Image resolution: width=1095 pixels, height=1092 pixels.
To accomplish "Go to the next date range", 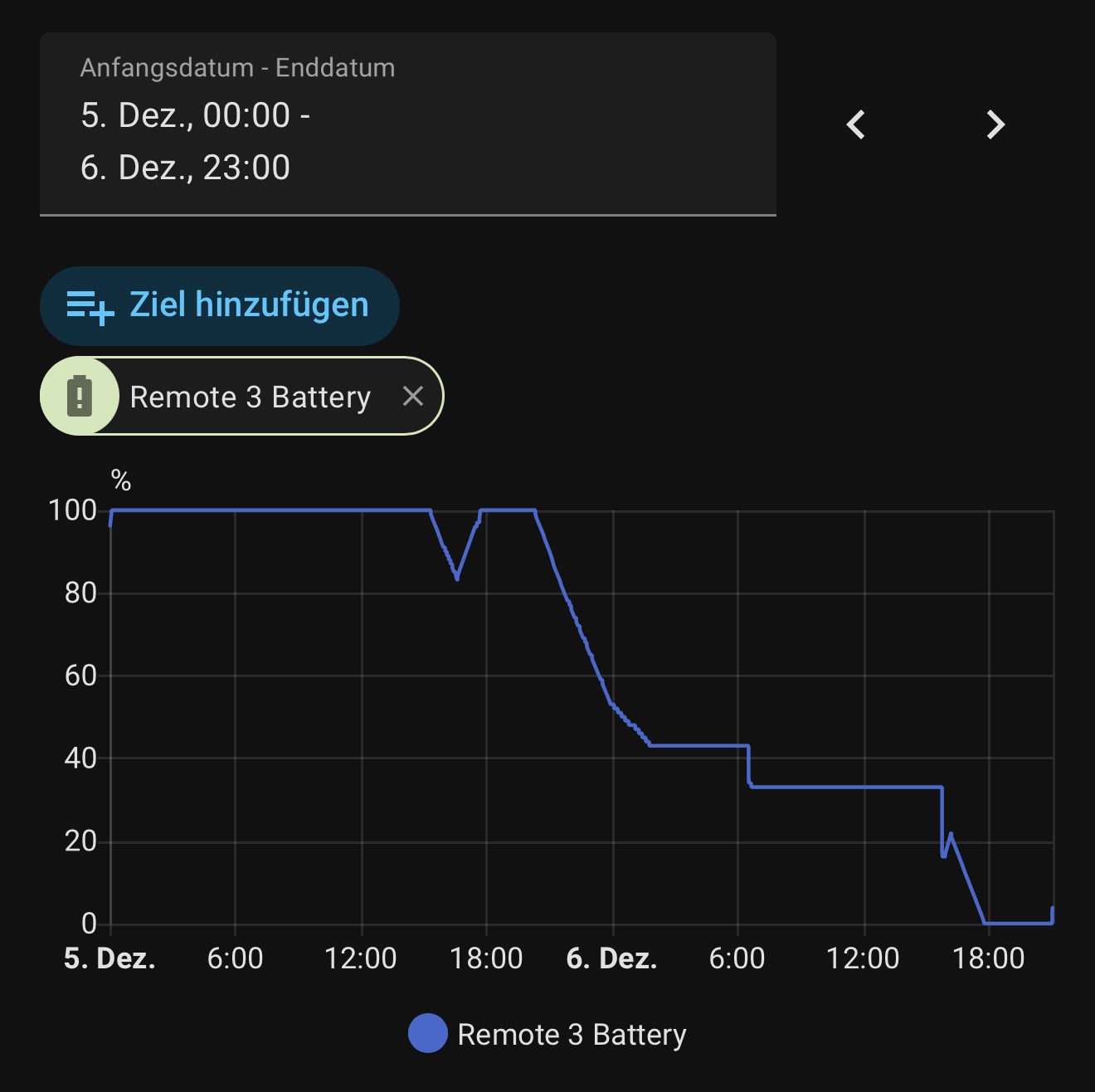I will click(x=995, y=124).
